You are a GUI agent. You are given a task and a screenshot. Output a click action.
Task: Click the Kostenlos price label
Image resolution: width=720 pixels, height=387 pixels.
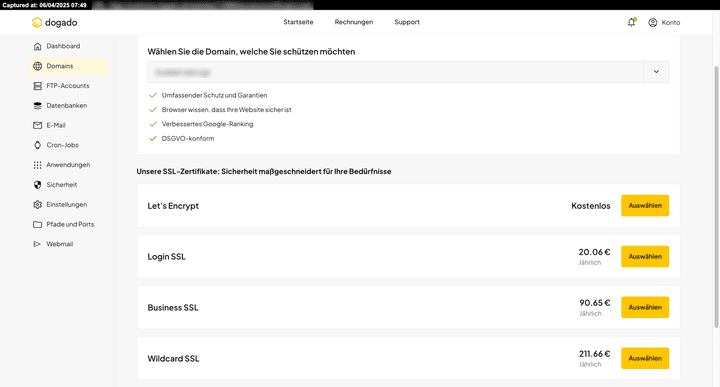click(x=591, y=206)
